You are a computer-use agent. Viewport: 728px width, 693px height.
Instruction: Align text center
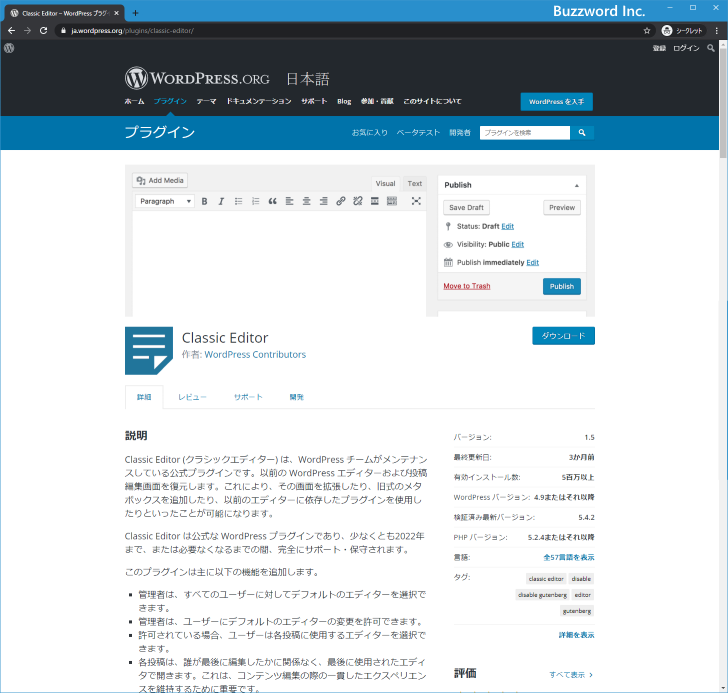pyautogui.click(x=306, y=201)
